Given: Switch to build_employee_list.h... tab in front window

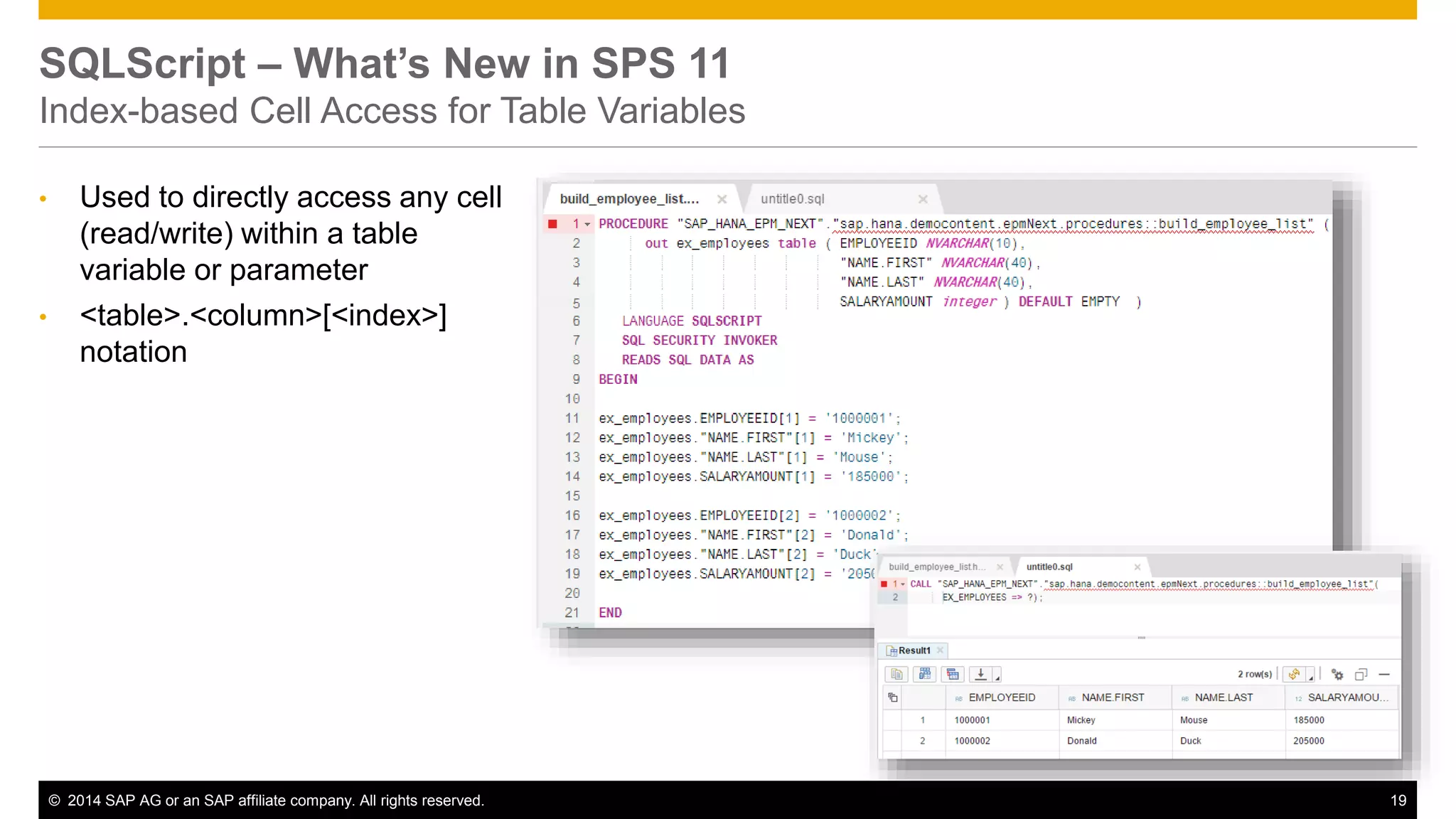Looking at the screenshot, I should (x=937, y=567).
